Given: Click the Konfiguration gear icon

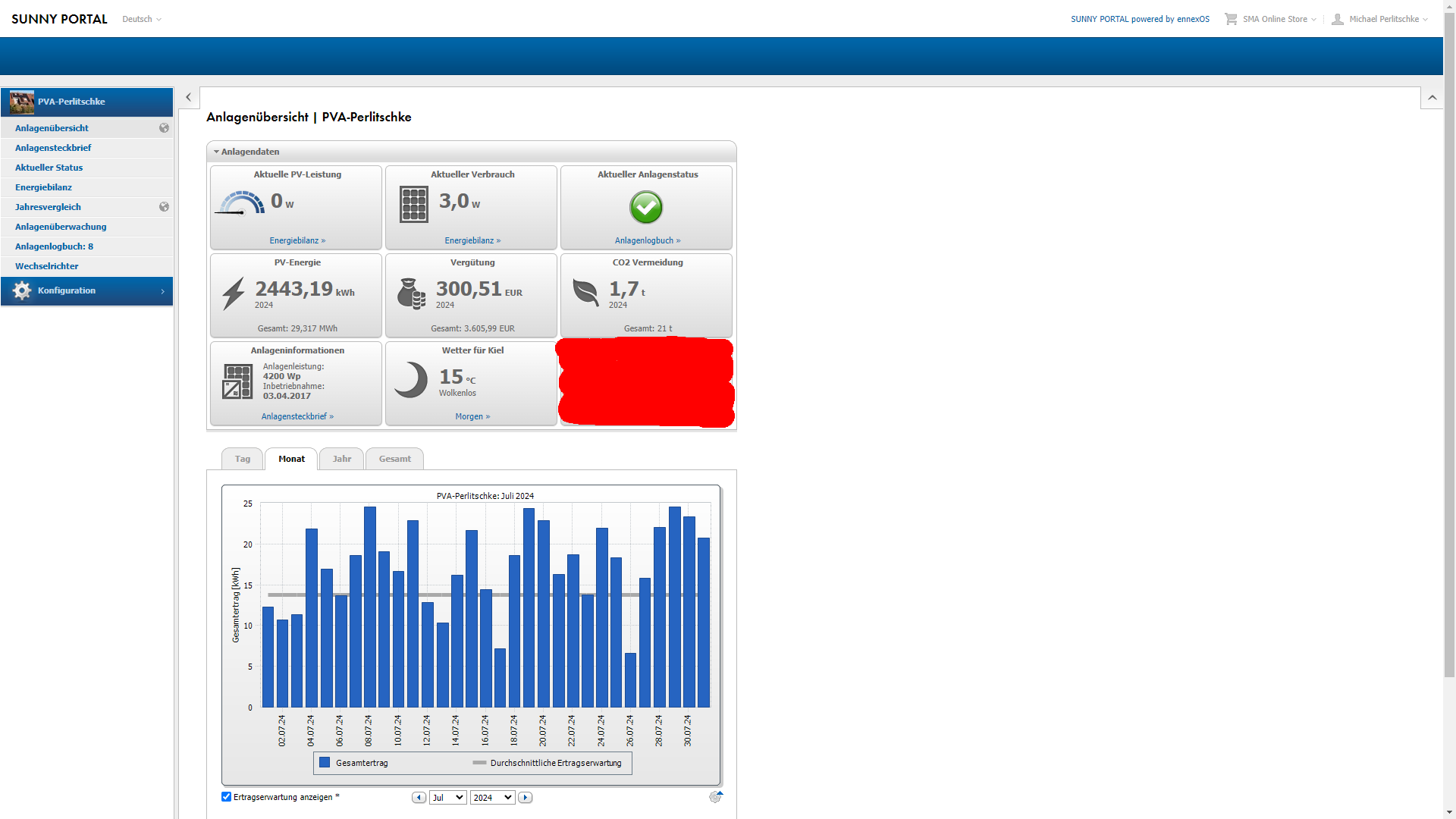Looking at the screenshot, I should [22, 290].
